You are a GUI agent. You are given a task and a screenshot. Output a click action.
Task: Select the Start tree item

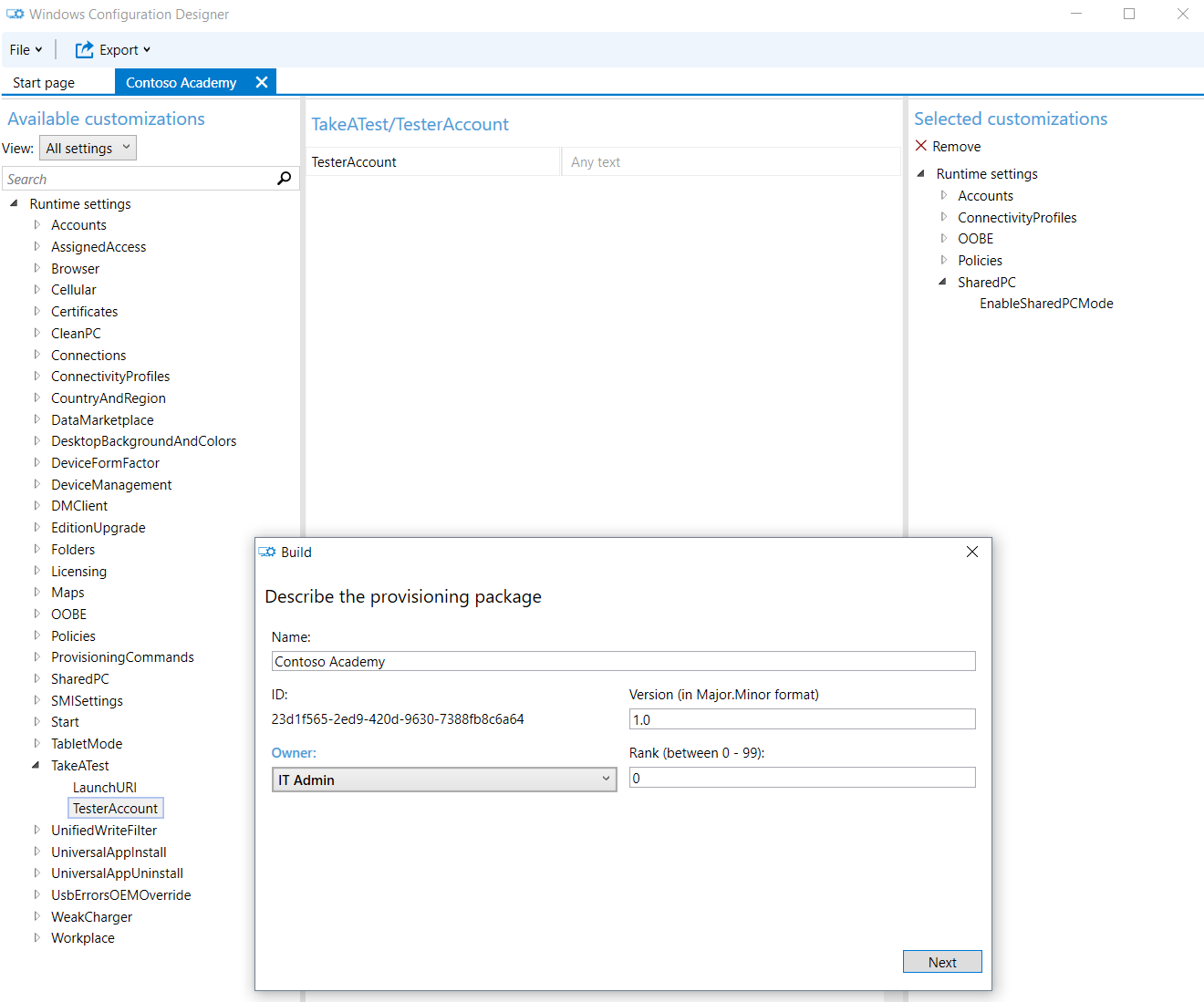[x=65, y=722]
